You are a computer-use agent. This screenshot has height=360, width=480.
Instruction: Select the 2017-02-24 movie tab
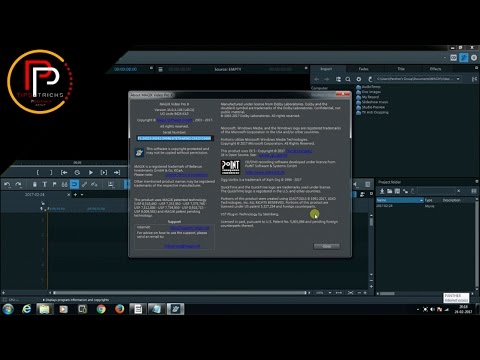(35, 195)
